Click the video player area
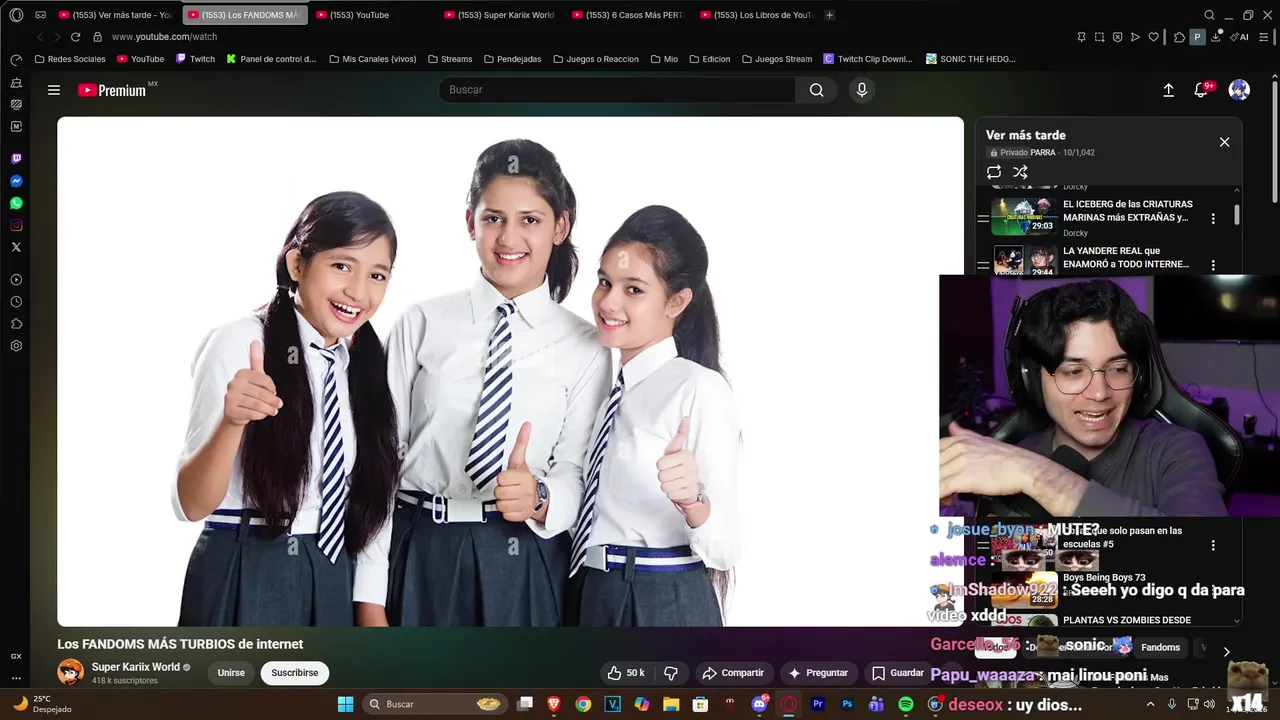Screen dimensions: 1280x720 pos(510,371)
